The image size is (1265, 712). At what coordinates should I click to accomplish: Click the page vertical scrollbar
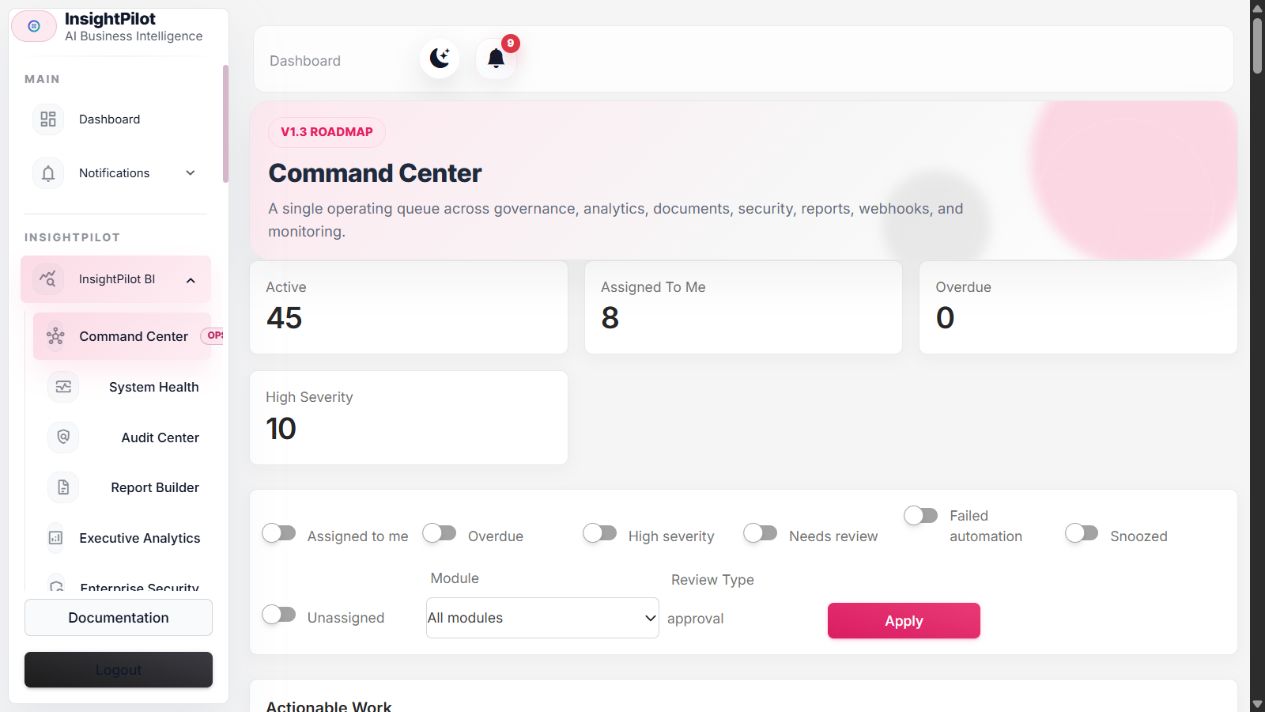click(x=1257, y=356)
